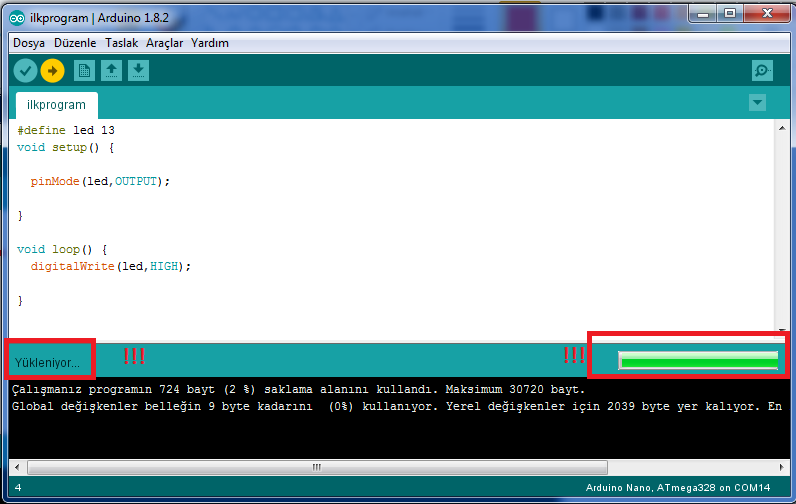This screenshot has height=504, width=796.
Task: Click the line number 4 in status bar
Action: pos(18,488)
